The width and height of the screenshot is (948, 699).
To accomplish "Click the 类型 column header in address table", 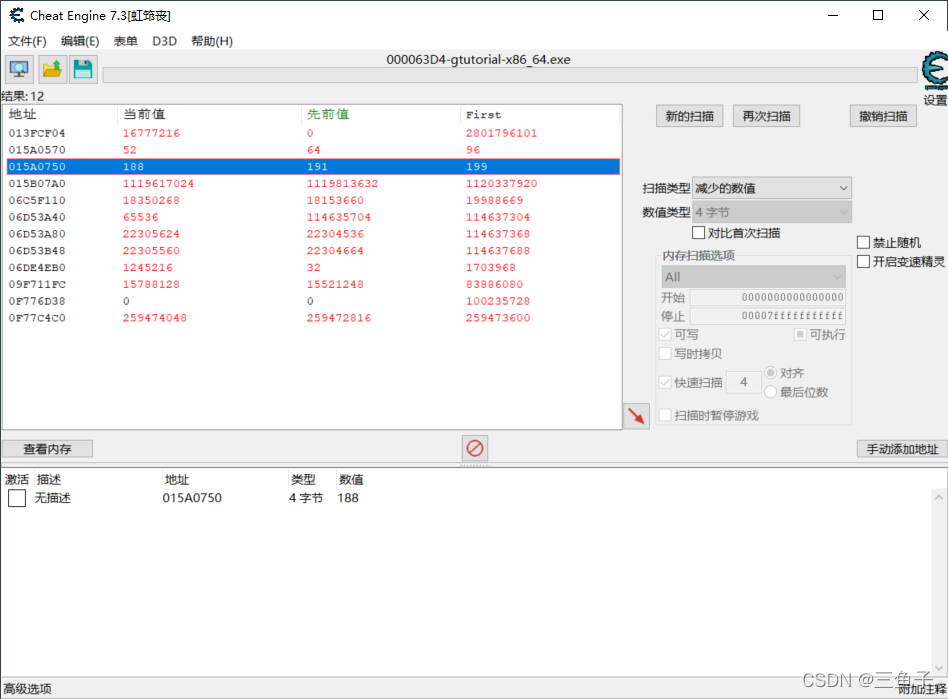I will coord(303,480).
